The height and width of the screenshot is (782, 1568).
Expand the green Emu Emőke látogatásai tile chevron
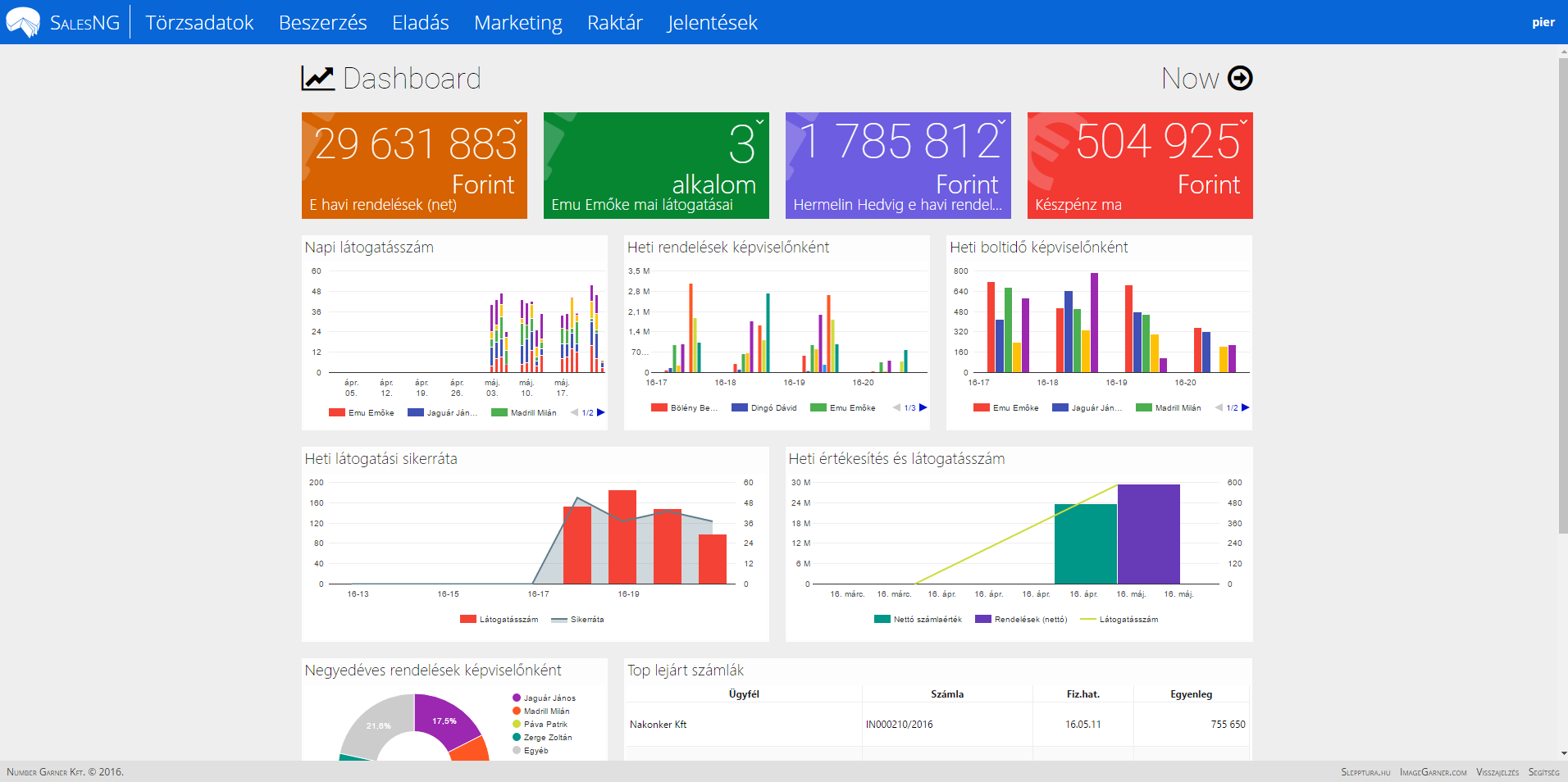tap(759, 122)
